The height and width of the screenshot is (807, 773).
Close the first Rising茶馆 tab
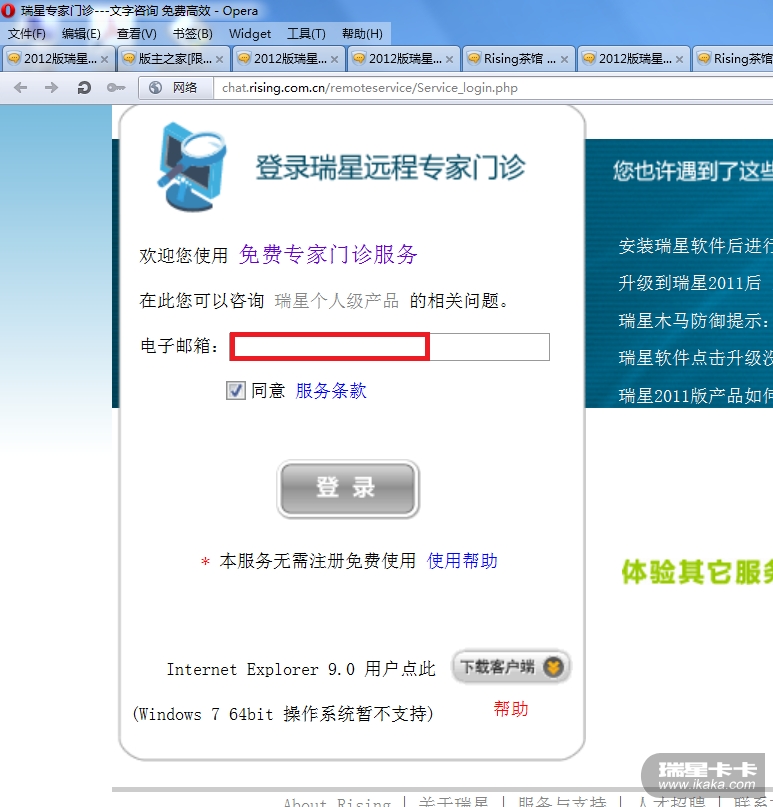(x=564, y=59)
